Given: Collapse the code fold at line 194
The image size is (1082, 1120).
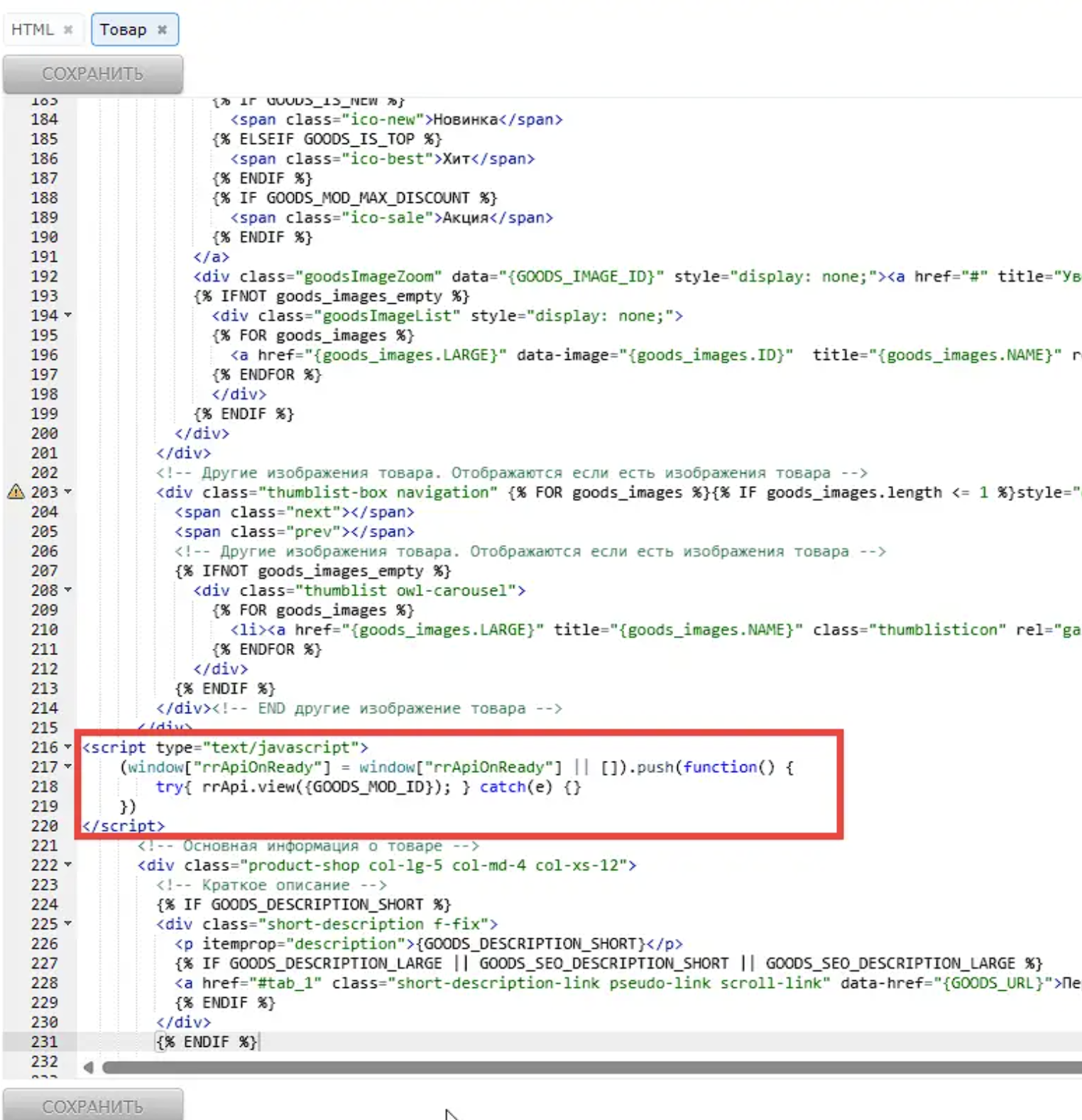Looking at the screenshot, I should (x=68, y=314).
